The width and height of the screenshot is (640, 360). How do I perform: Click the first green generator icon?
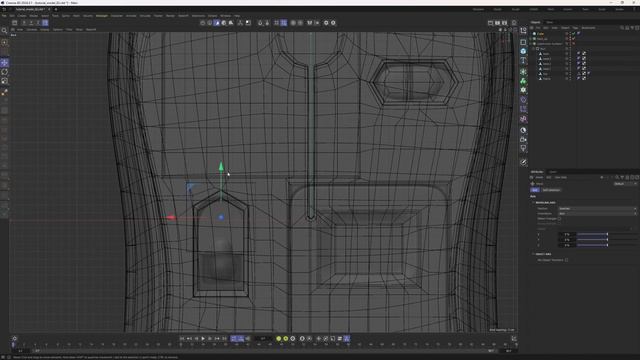[x=523, y=72]
